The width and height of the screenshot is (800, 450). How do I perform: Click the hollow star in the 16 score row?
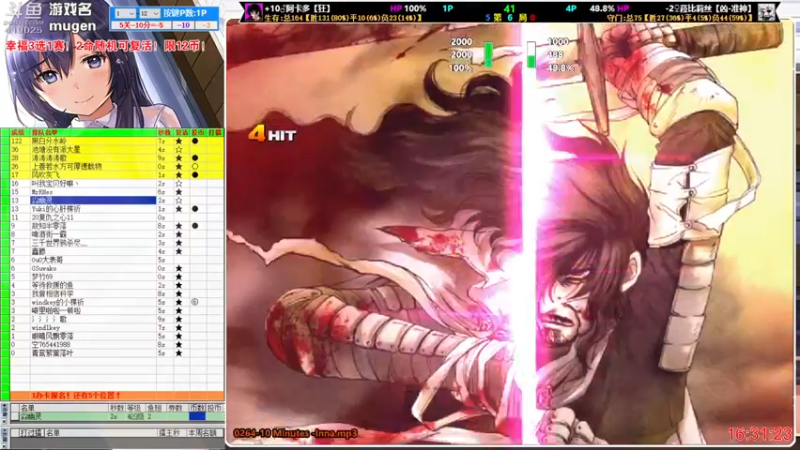[179, 184]
